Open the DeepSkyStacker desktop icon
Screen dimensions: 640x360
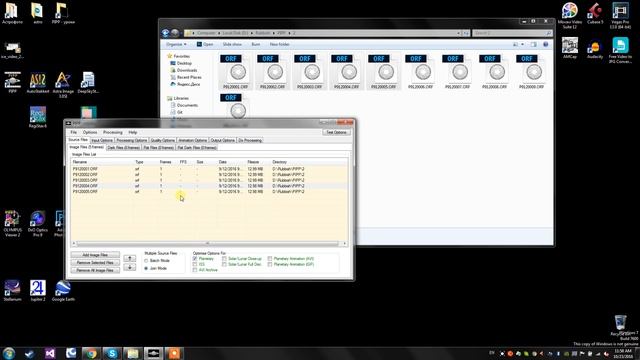(x=87, y=81)
